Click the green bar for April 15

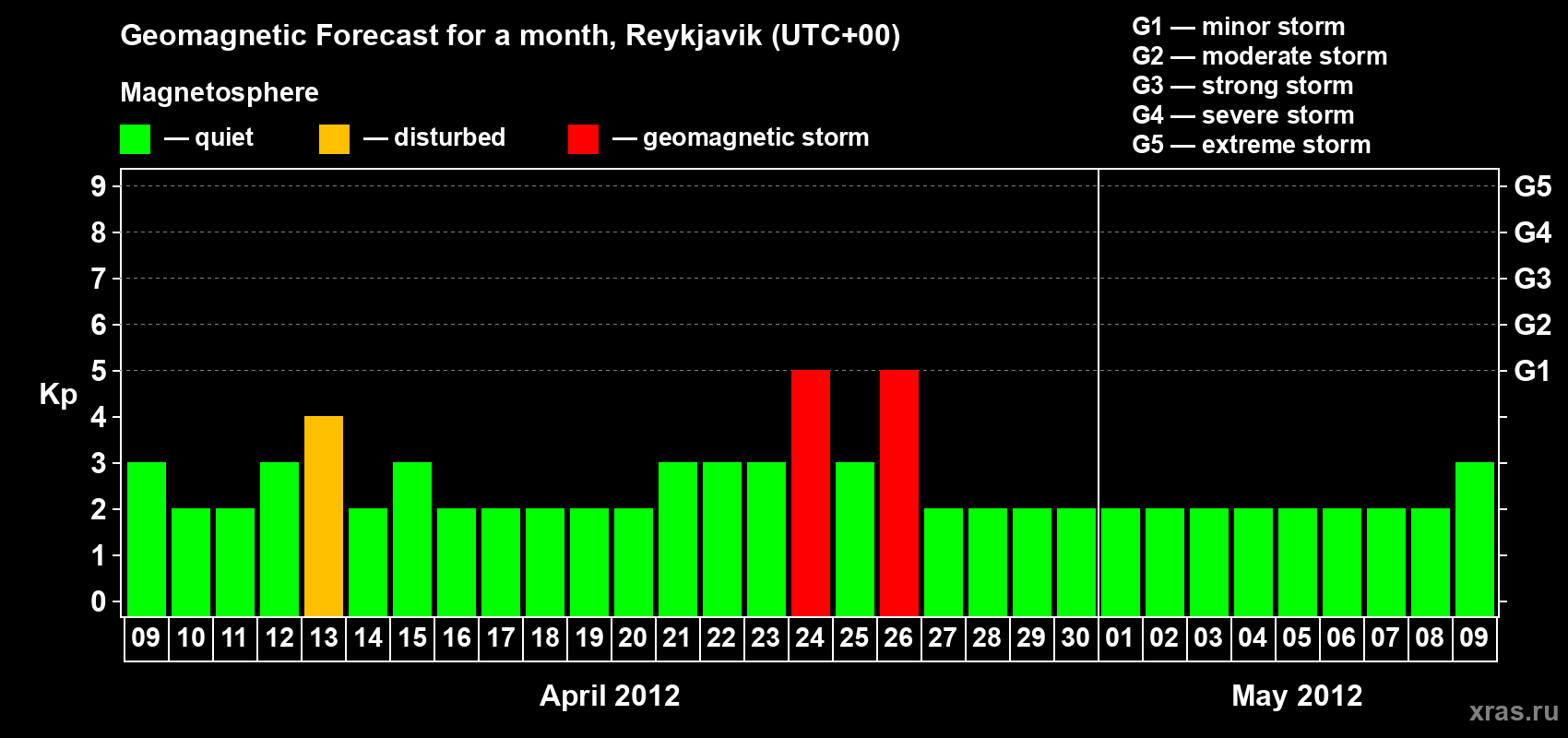(x=412, y=539)
